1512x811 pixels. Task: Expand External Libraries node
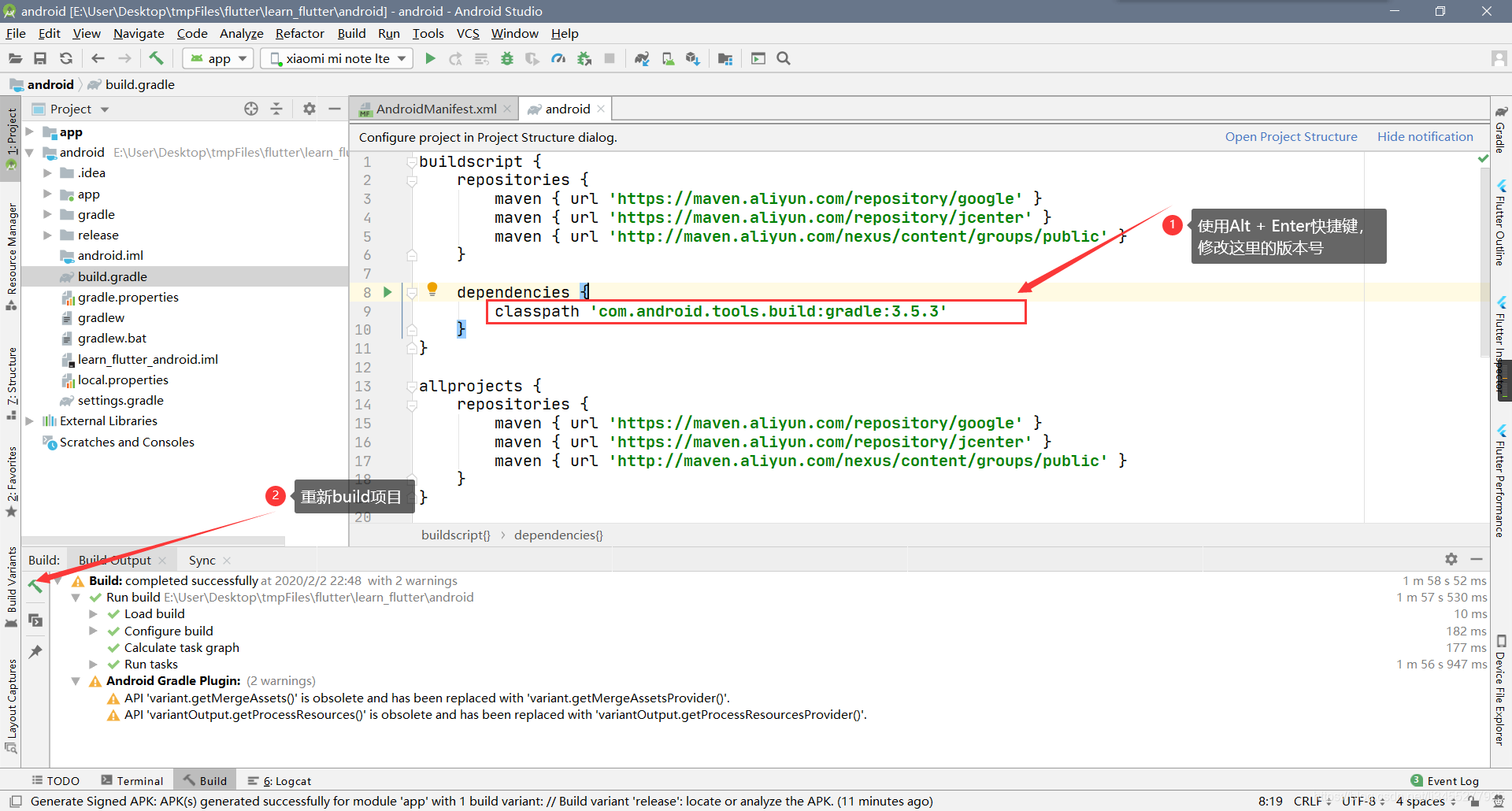(x=29, y=421)
